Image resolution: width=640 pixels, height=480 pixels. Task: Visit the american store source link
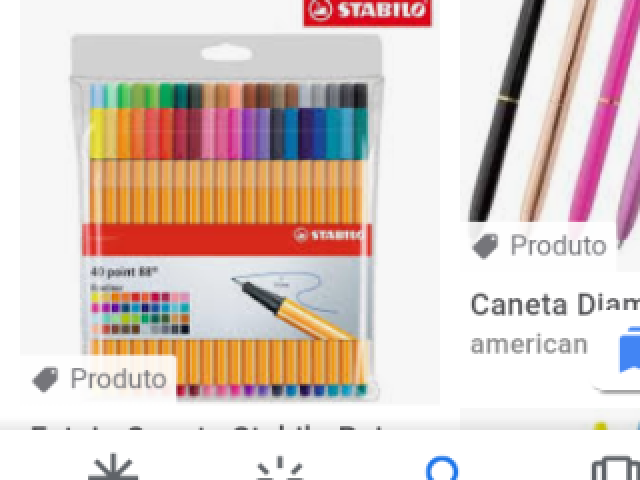click(x=529, y=344)
